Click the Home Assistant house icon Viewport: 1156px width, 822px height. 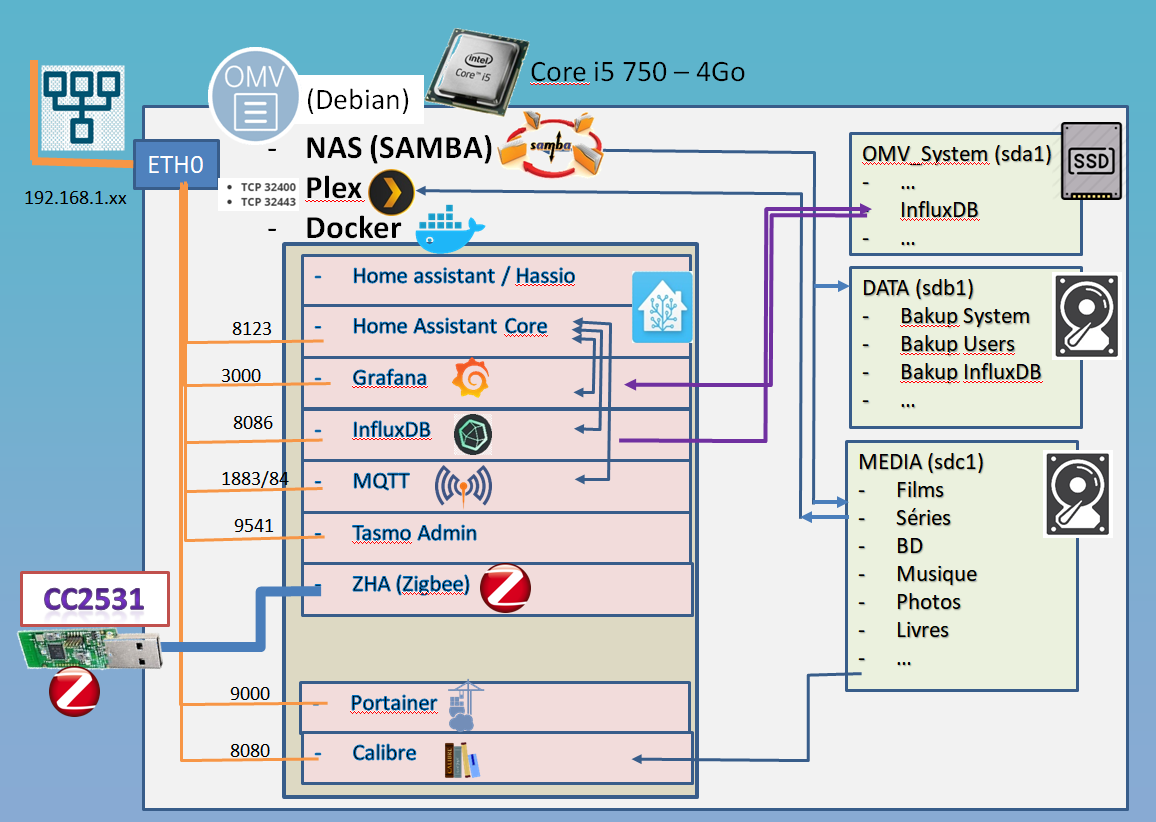[x=662, y=308]
